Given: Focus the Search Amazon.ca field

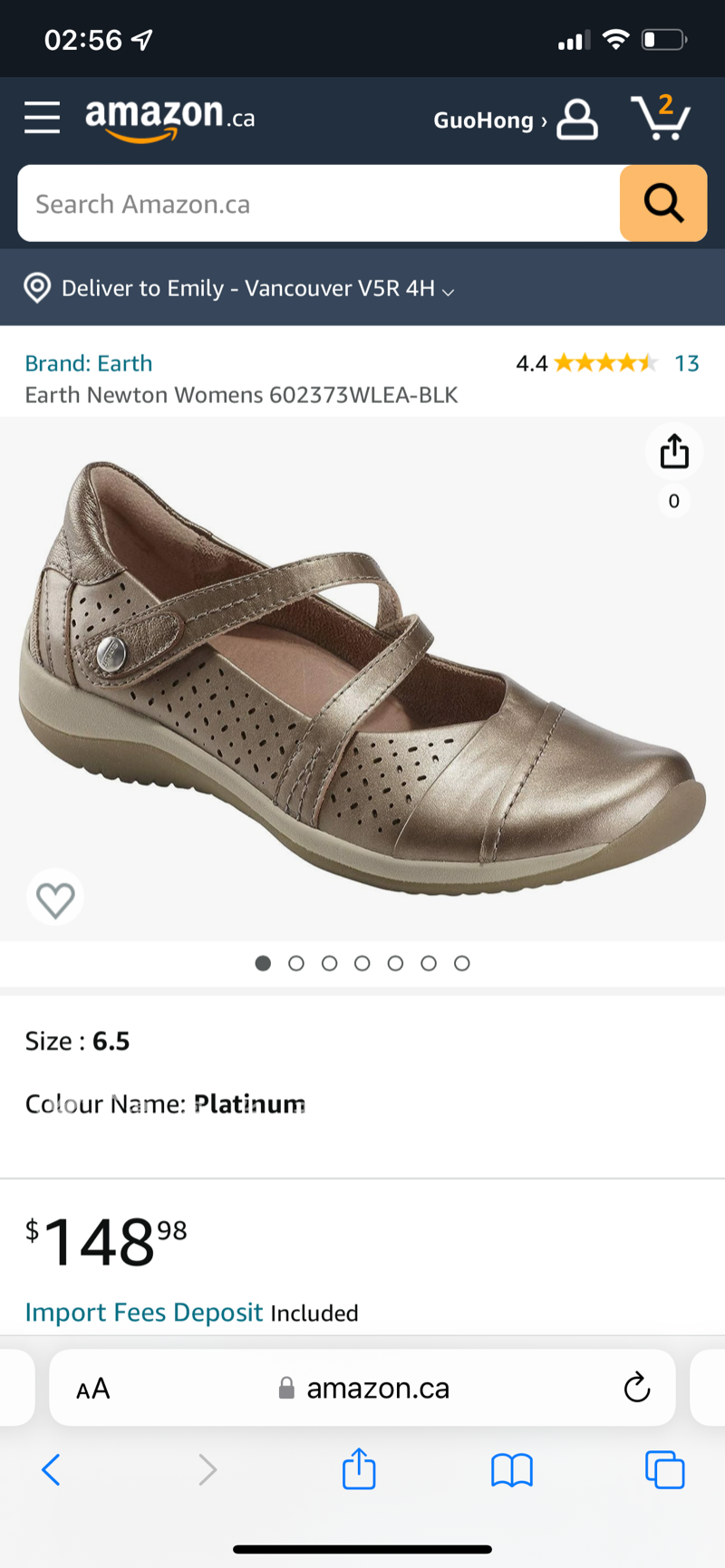Looking at the screenshot, I should click(x=319, y=204).
